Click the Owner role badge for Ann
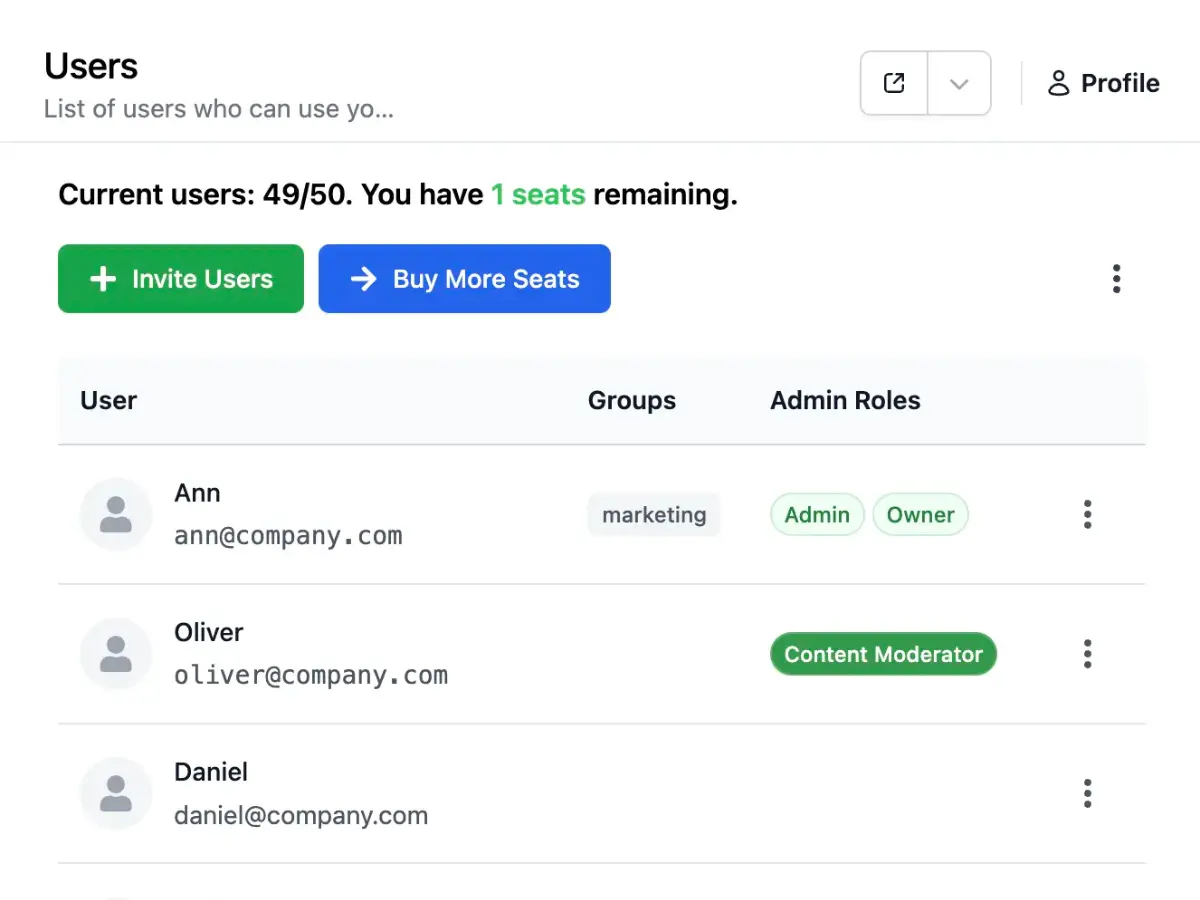The width and height of the screenshot is (1200, 900). 921,515
